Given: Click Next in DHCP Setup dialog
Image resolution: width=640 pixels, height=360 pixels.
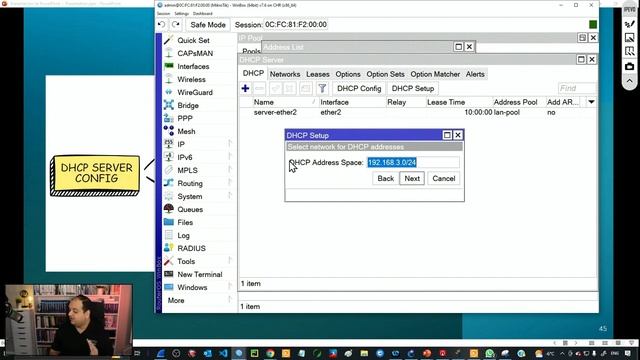Looking at the screenshot, I should click(x=412, y=179).
